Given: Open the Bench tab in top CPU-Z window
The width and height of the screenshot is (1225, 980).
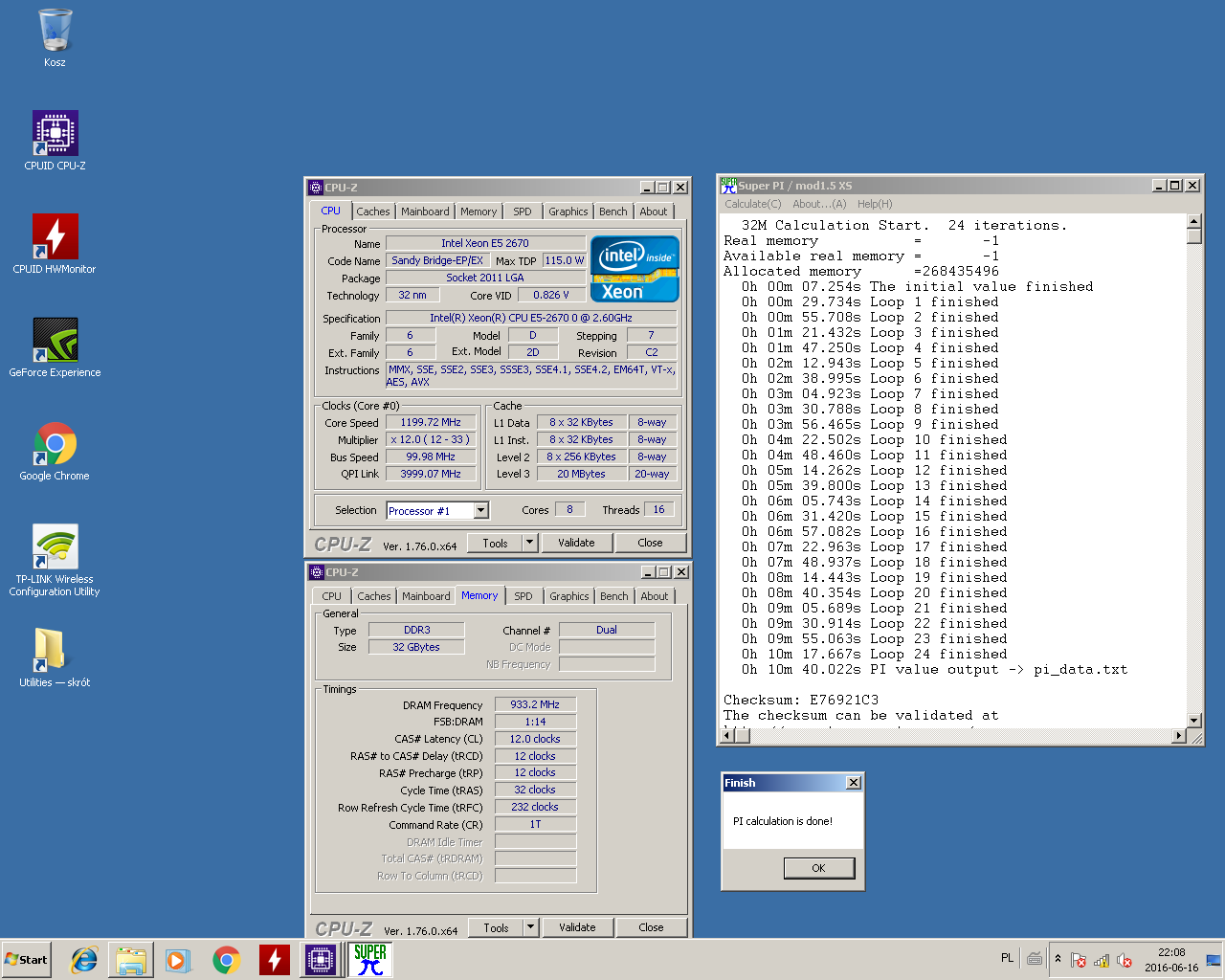Looking at the screenshot, I should [613, 212].
